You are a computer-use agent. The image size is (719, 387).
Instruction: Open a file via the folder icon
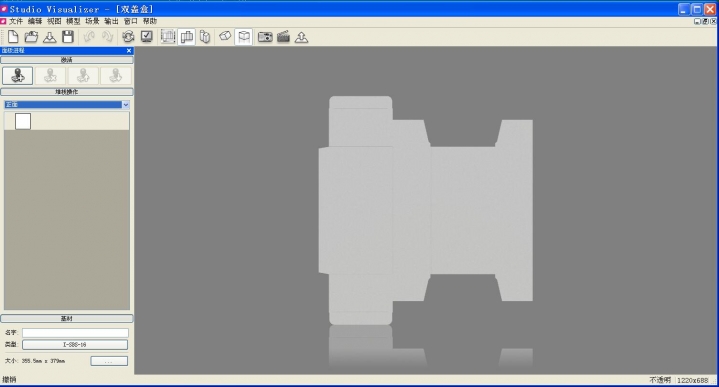tap(31, 37)
